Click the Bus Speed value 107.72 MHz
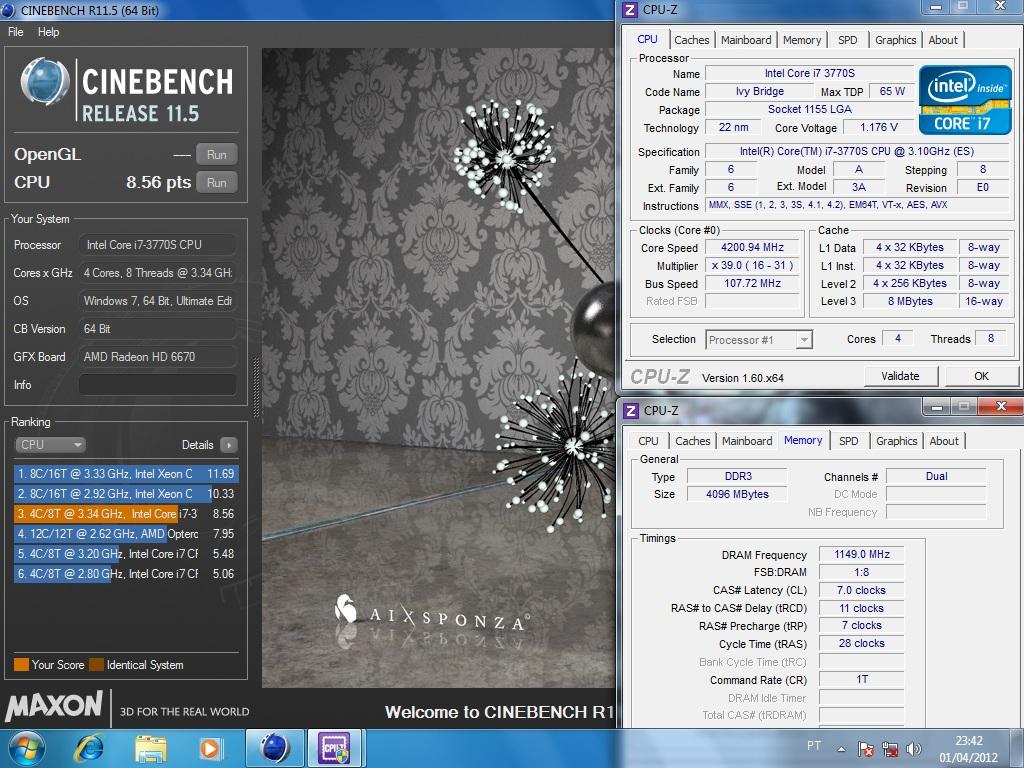 point(752,283)
